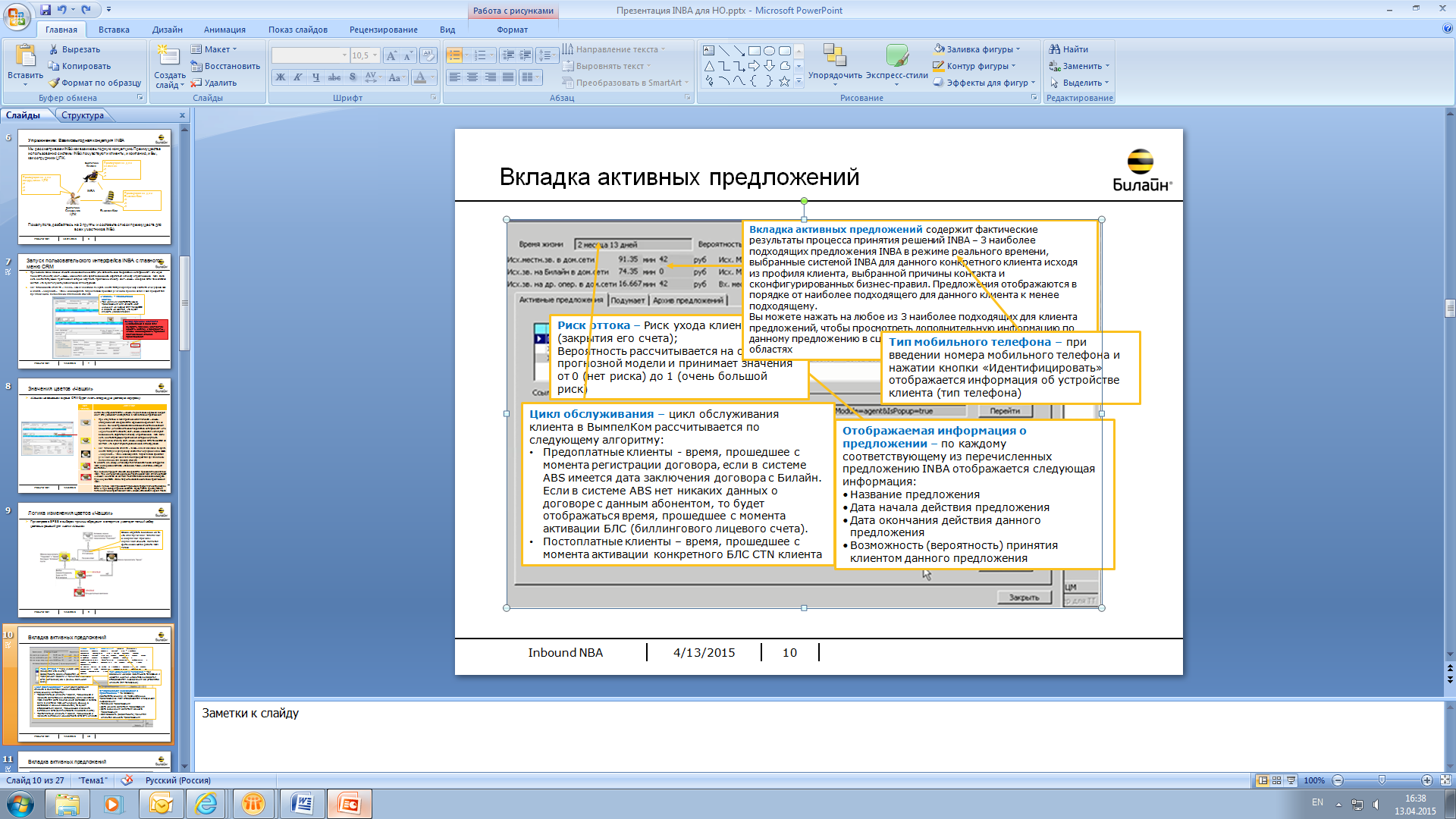Select the Rounded Rectangle shape

tap(785, 51)
